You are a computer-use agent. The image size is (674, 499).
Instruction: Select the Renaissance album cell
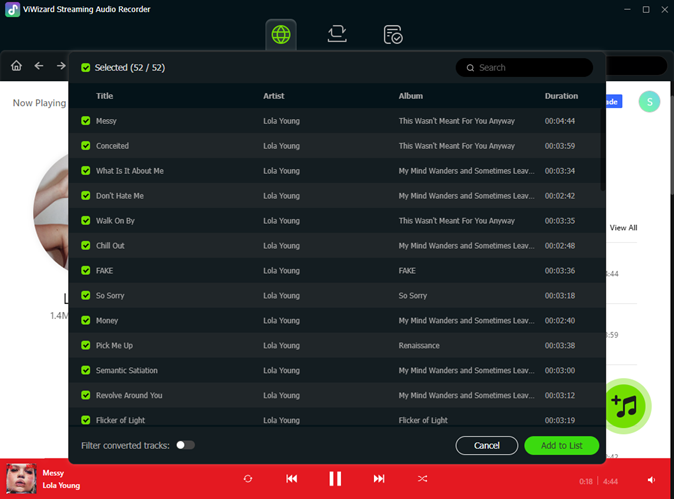point(419,346)
